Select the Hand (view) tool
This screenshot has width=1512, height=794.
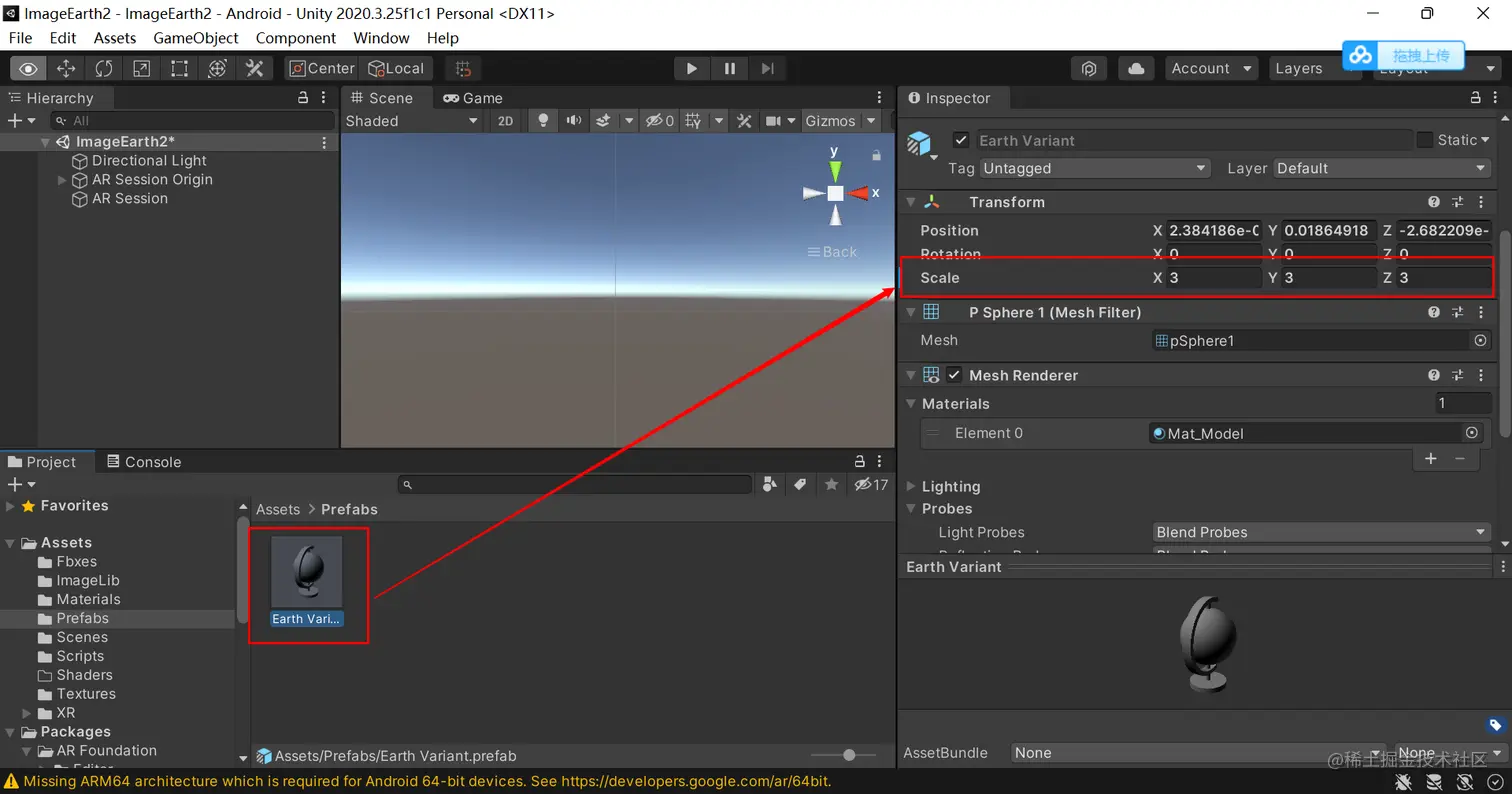pos(28,68)
